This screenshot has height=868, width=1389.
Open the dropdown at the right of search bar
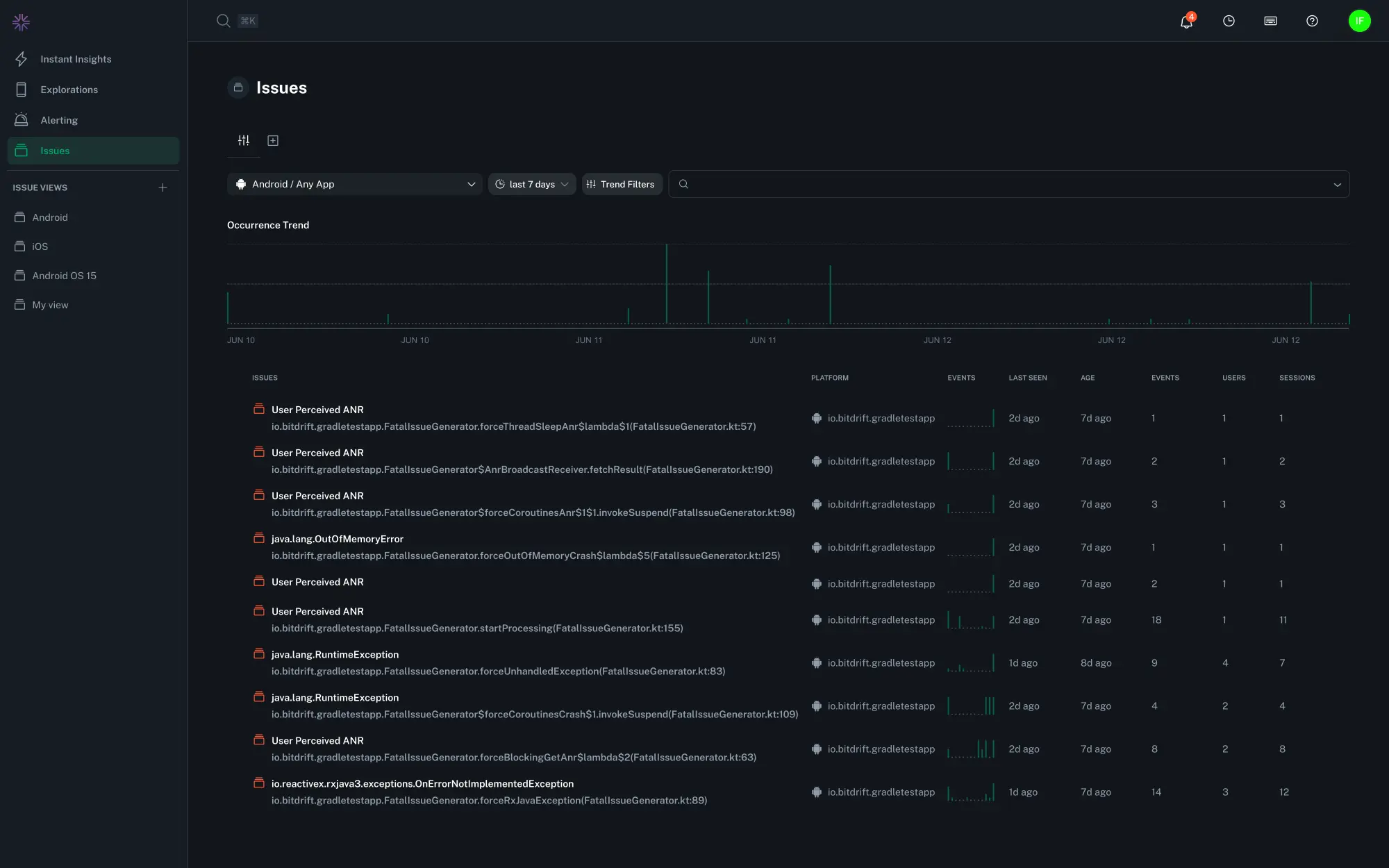click(x=1337, y=184)
